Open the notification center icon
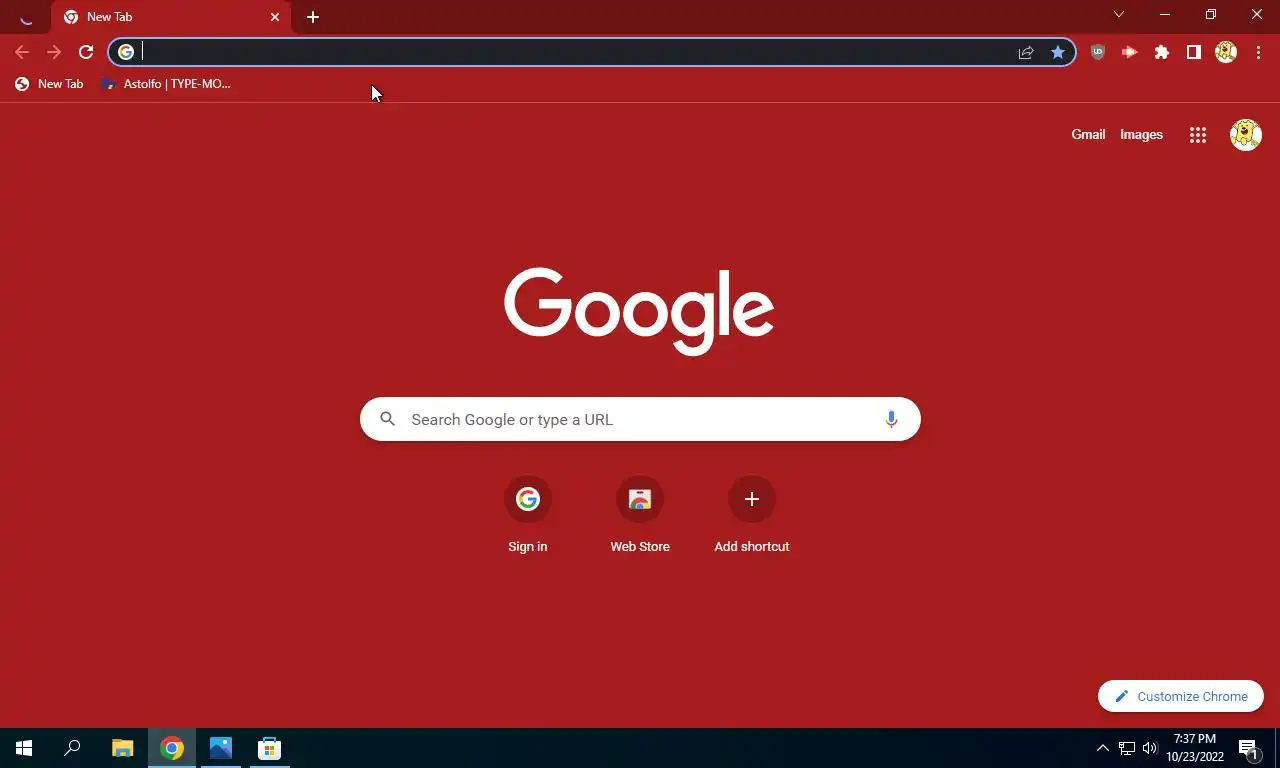 [x=1248, y=748]
